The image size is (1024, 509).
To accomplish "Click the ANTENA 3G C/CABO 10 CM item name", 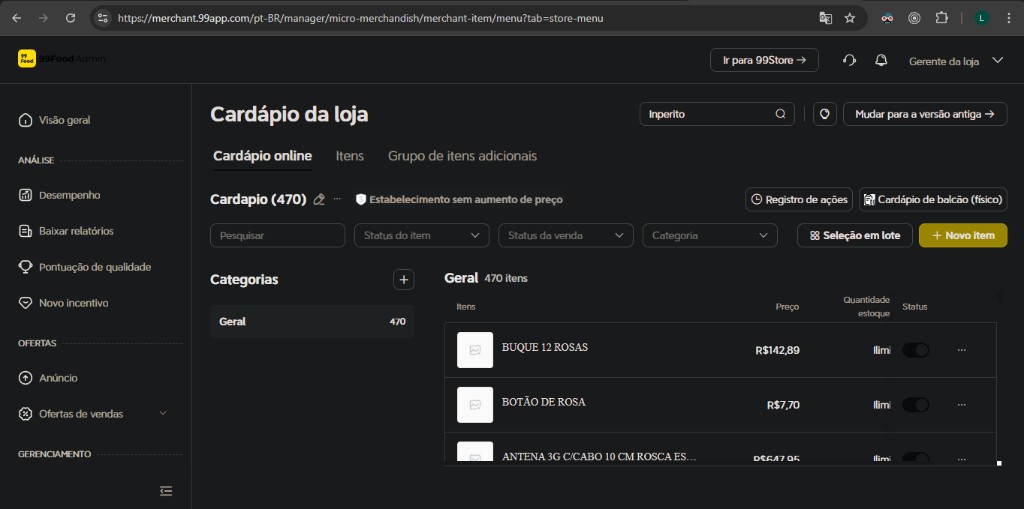I will coord(599,457).
